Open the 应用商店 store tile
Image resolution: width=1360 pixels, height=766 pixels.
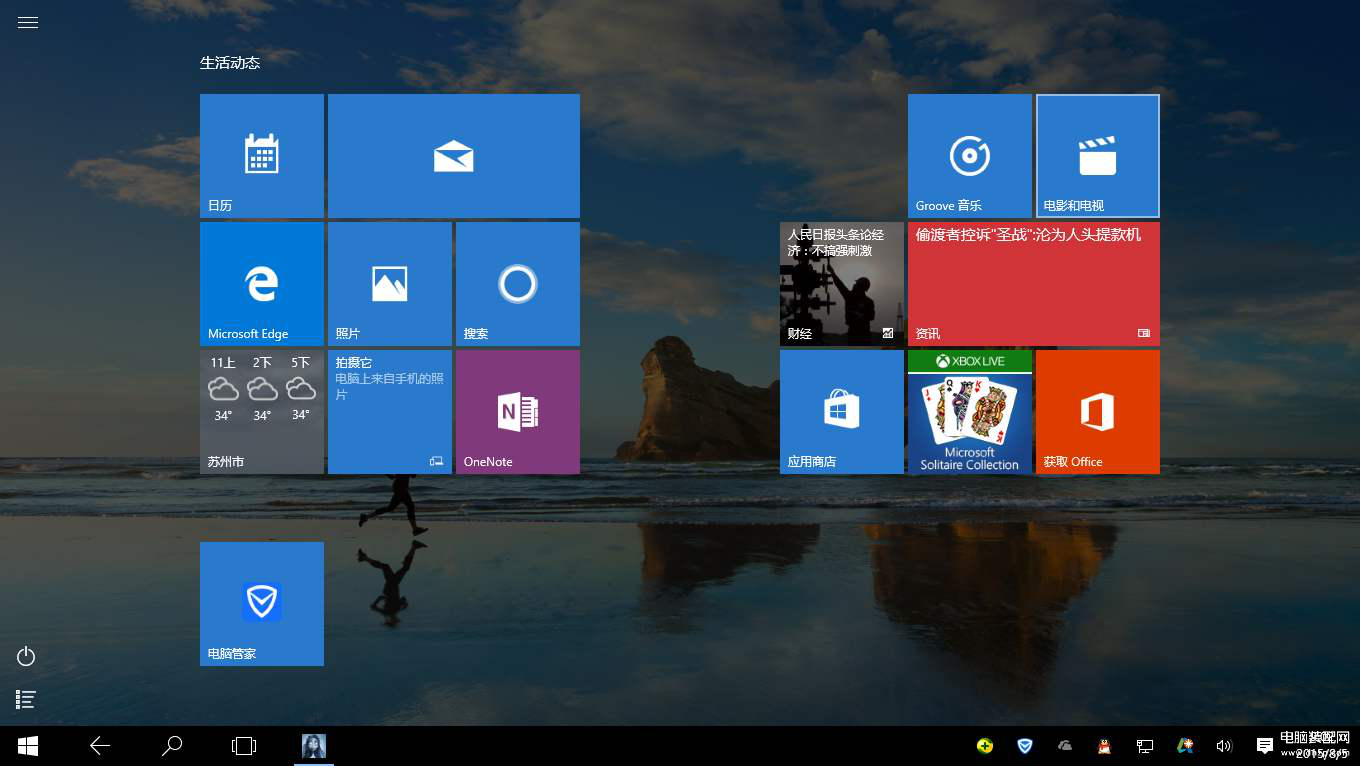[x=842, y=412]
